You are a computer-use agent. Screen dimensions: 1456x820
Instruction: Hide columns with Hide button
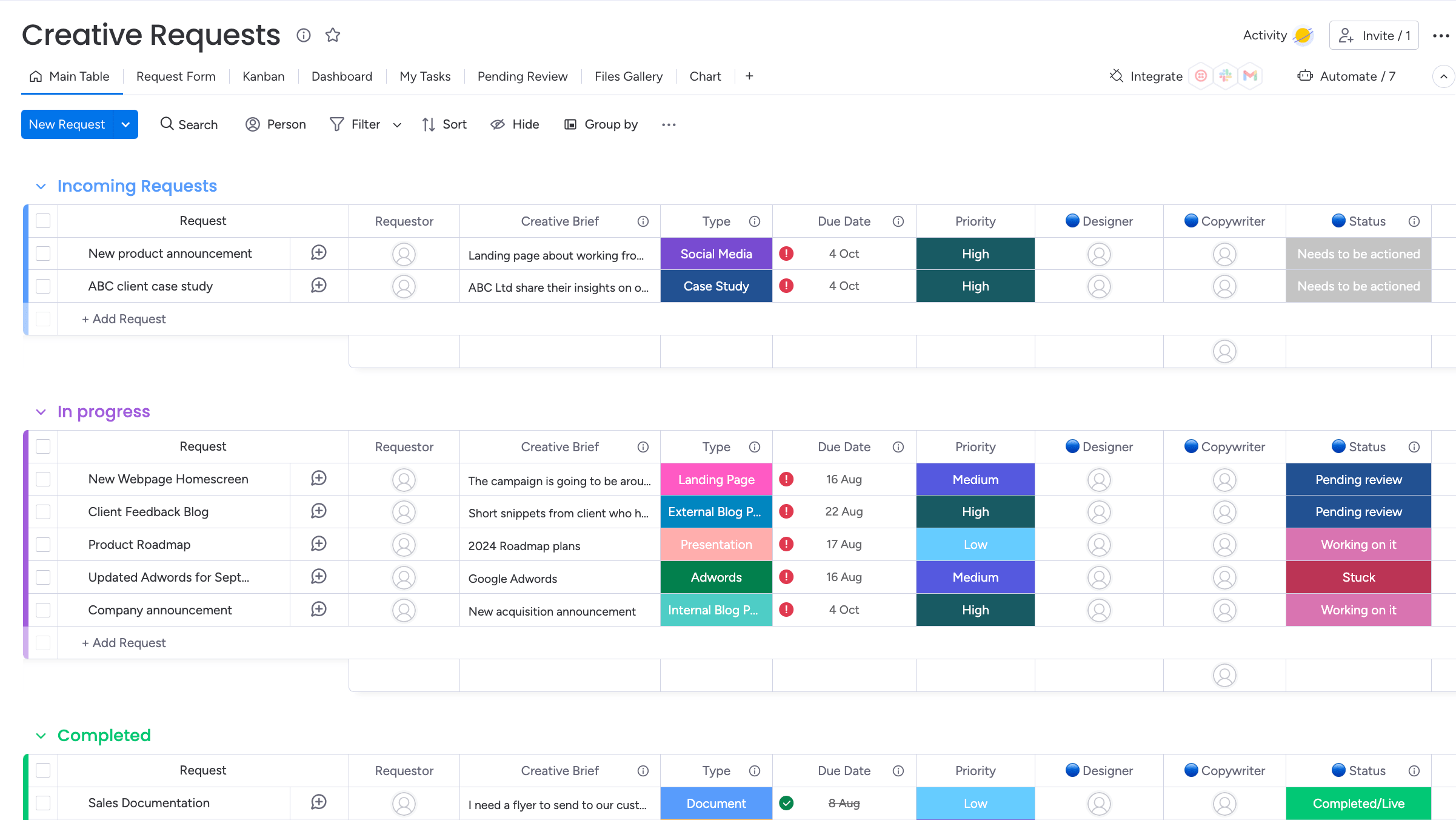pyautogui.click(x=515, y=124)
